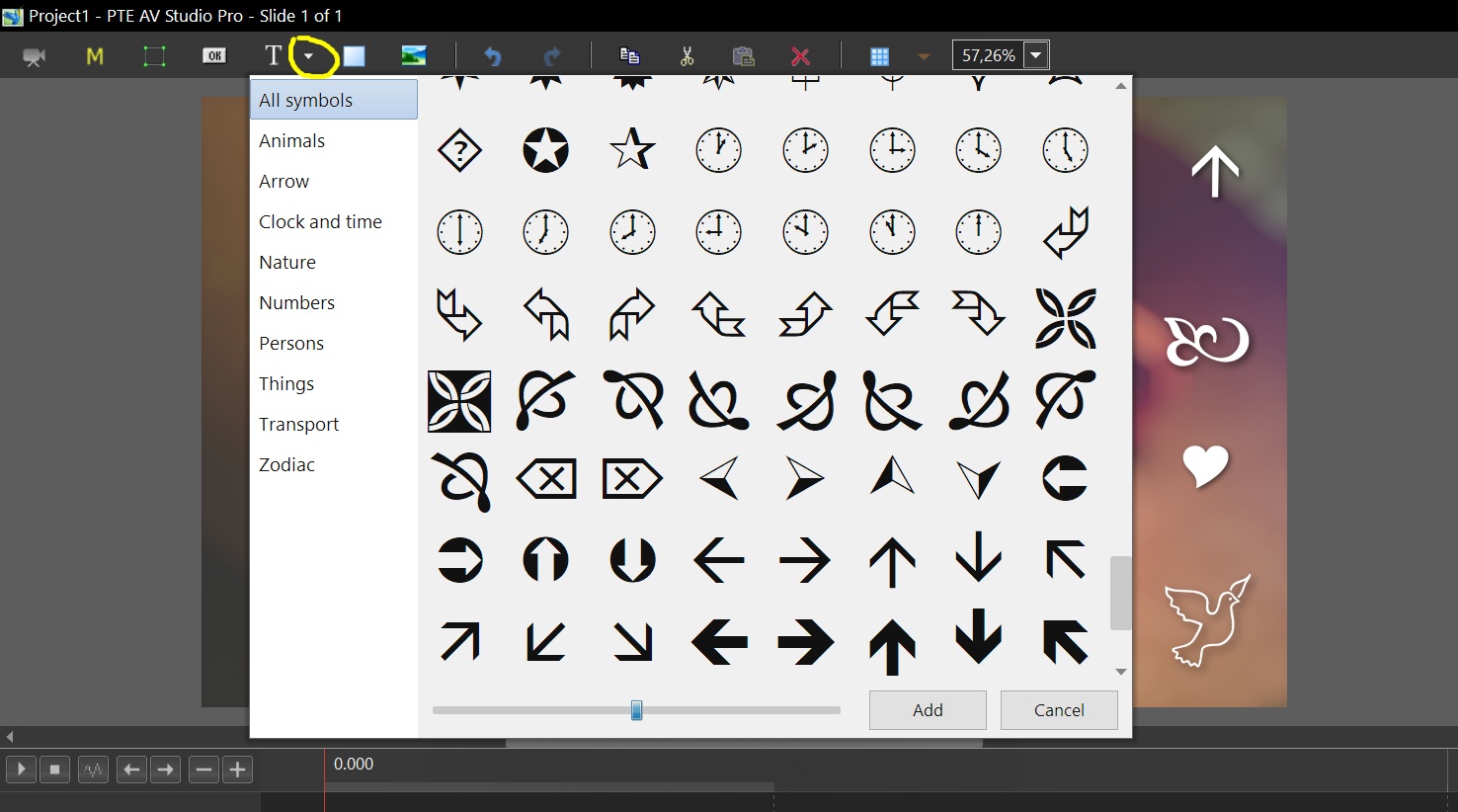Image resolution: width=1458 pixels, height=812 pixels.
Task: Select the white heart symbol on slide
Action: coord(1206,465)
